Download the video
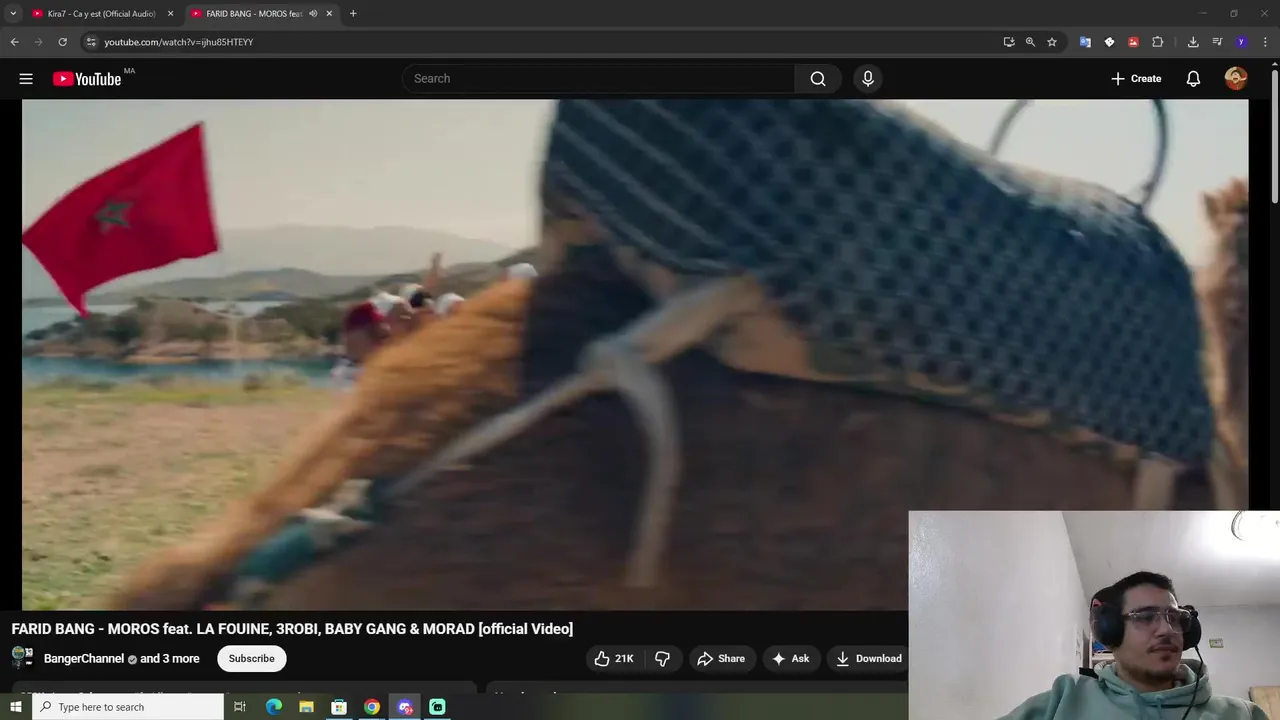Image resolution: width=1280 pixels, height=720 pixels. pos(869,658)
